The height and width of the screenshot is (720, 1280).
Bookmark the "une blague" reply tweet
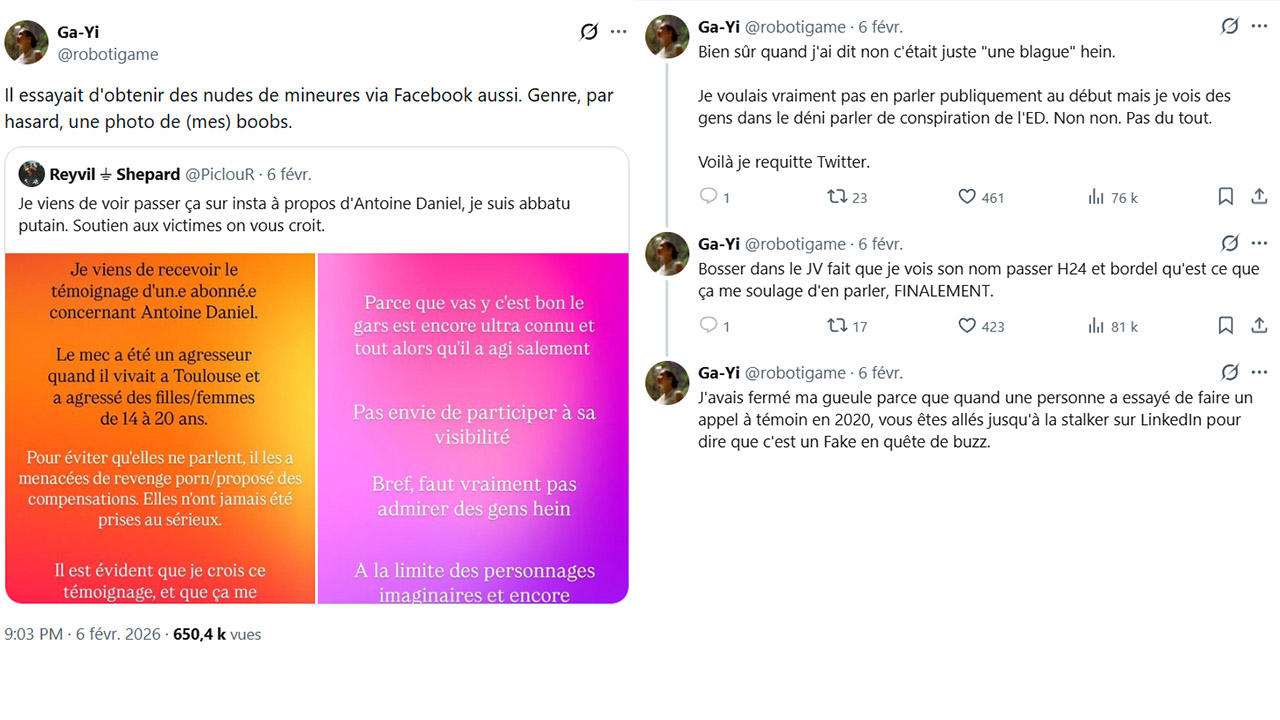[x=1225, y=197]
